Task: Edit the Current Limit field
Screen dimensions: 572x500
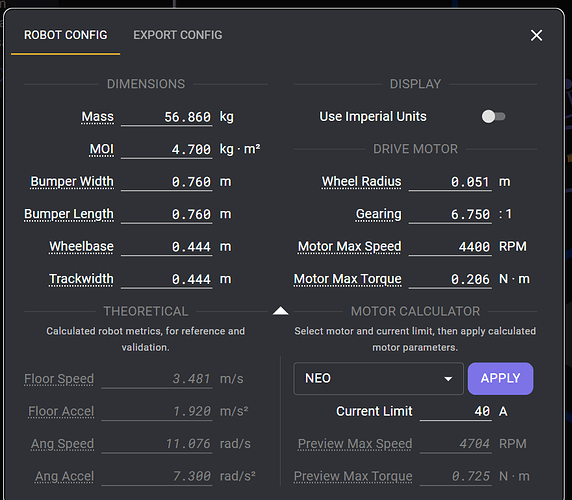Action: tap(456, 411)
